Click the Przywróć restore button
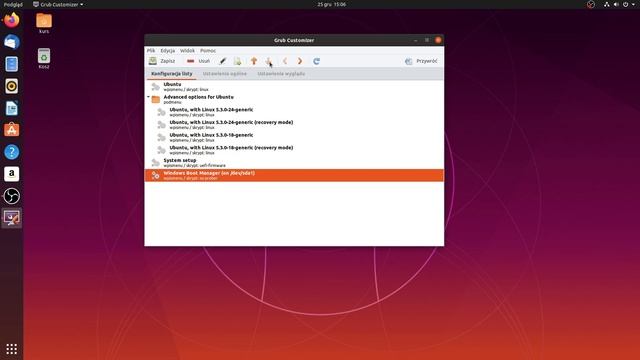The width and height of the screenshot is (640, 360). 421,61
